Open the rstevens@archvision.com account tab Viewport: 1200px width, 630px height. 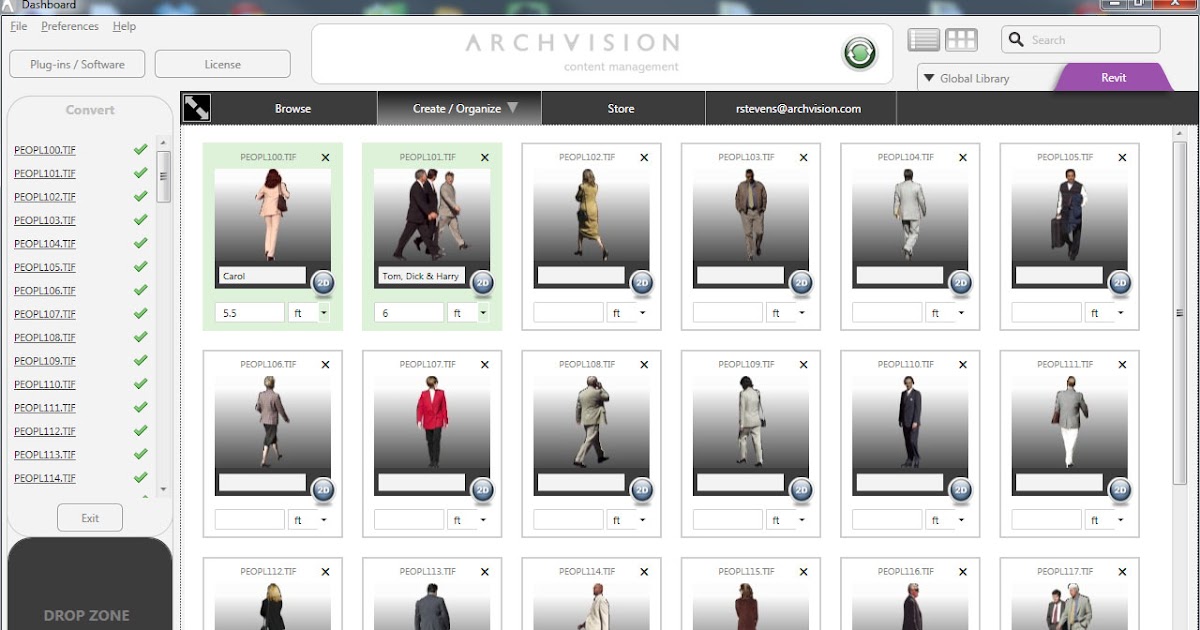[798, 108]
